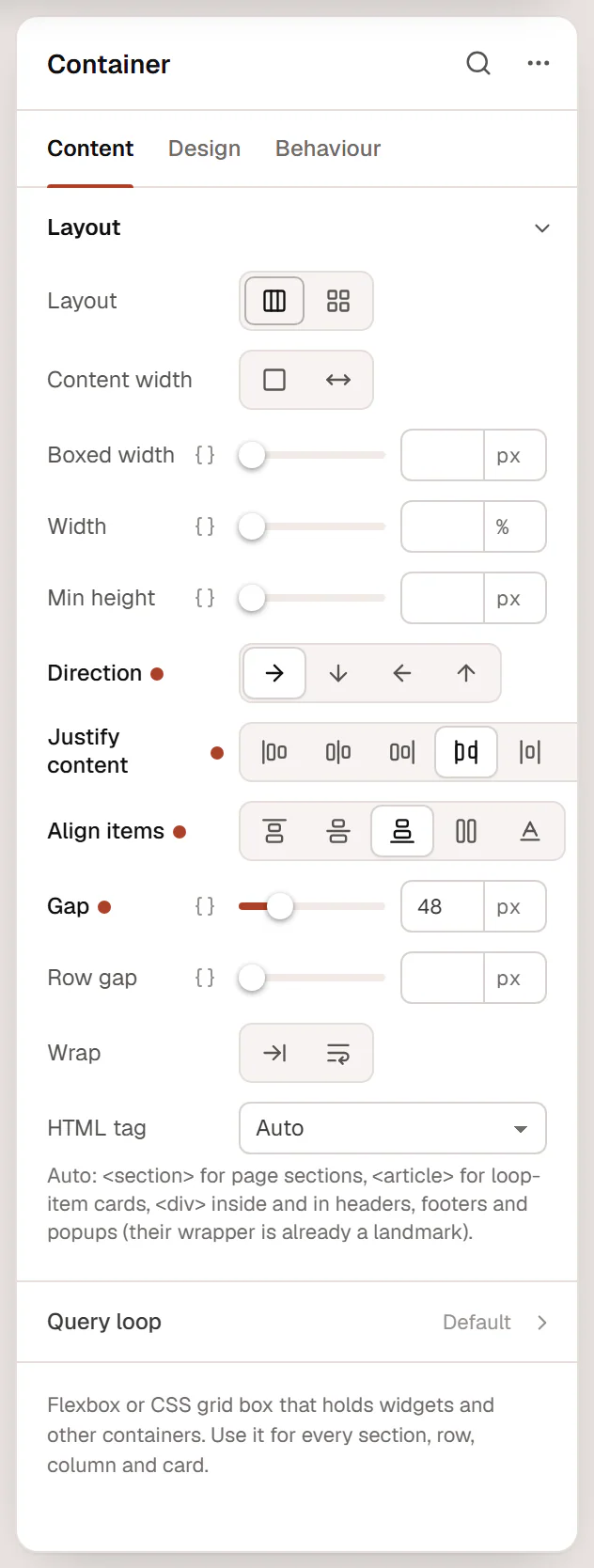Image resolution: width=594 pixels, height=1568 pixels.
Task: Click the px unit button for Boxed width
Action: (514, 455)
